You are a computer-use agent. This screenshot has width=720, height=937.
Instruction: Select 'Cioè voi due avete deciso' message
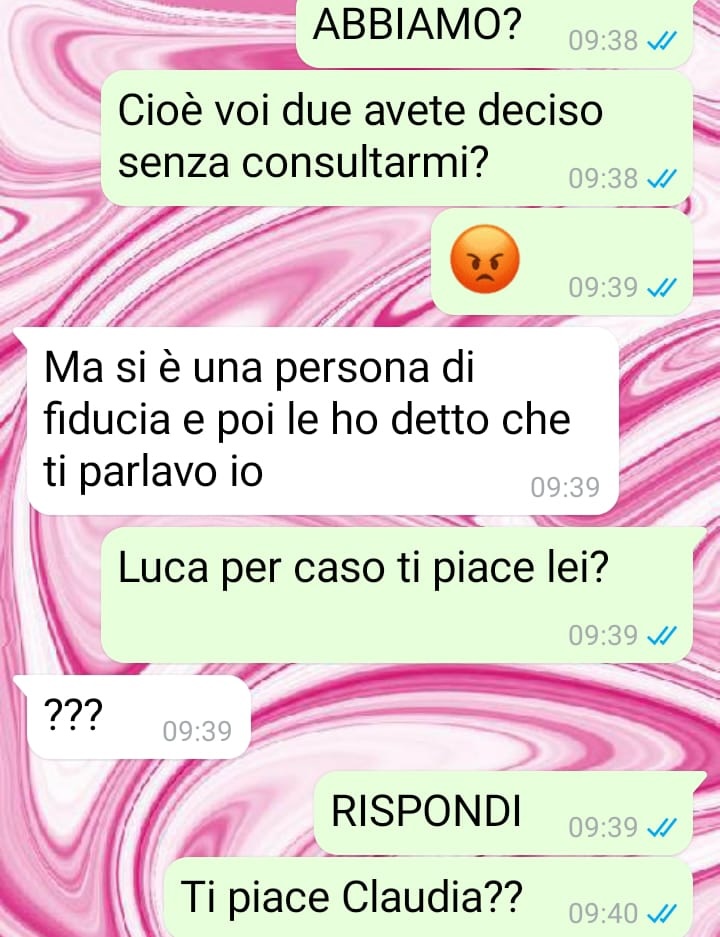pyautogui.click(x=397, y=139)
